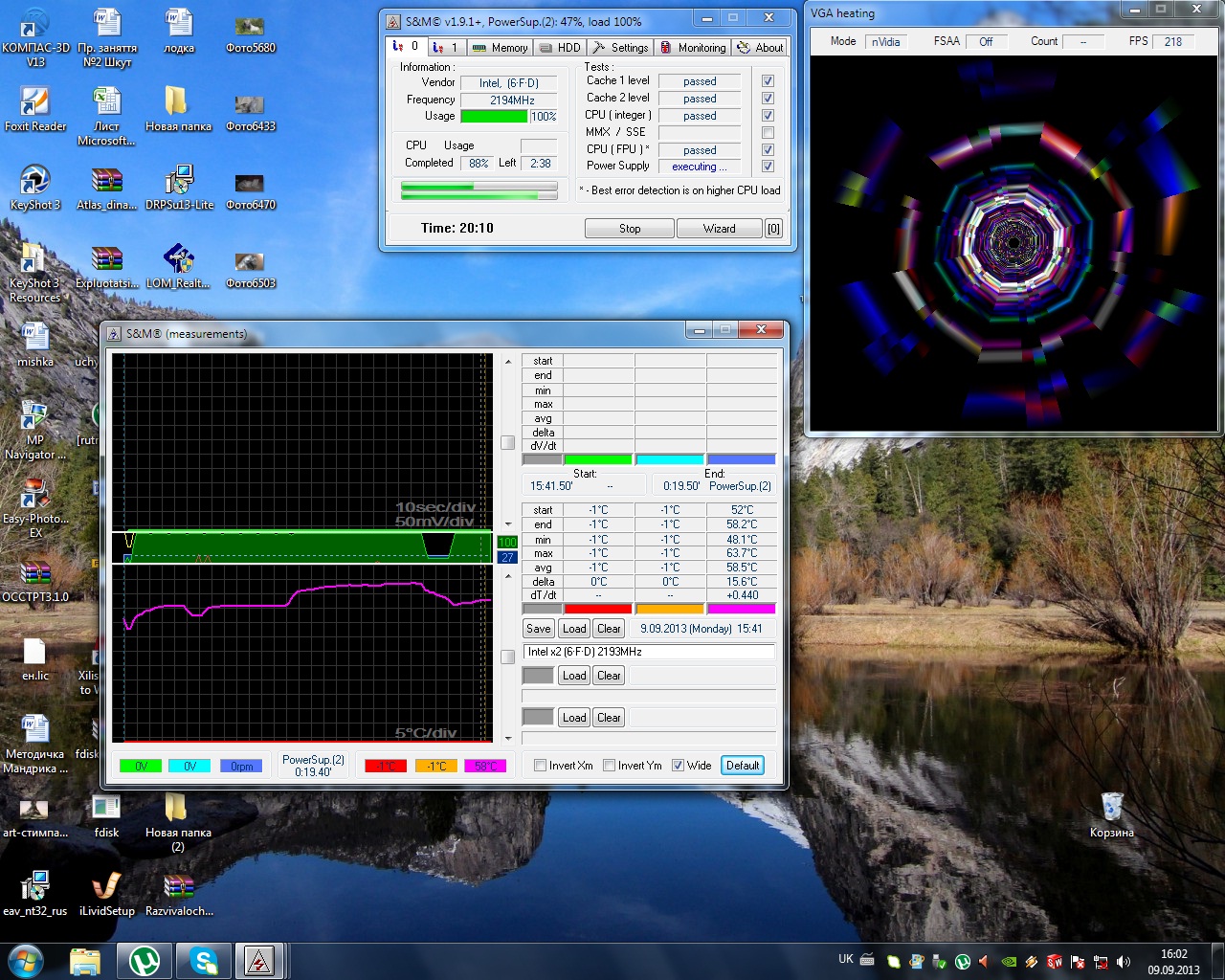Click the volume speaker tray icon

pyautogui.click(x=1124, y=962)
